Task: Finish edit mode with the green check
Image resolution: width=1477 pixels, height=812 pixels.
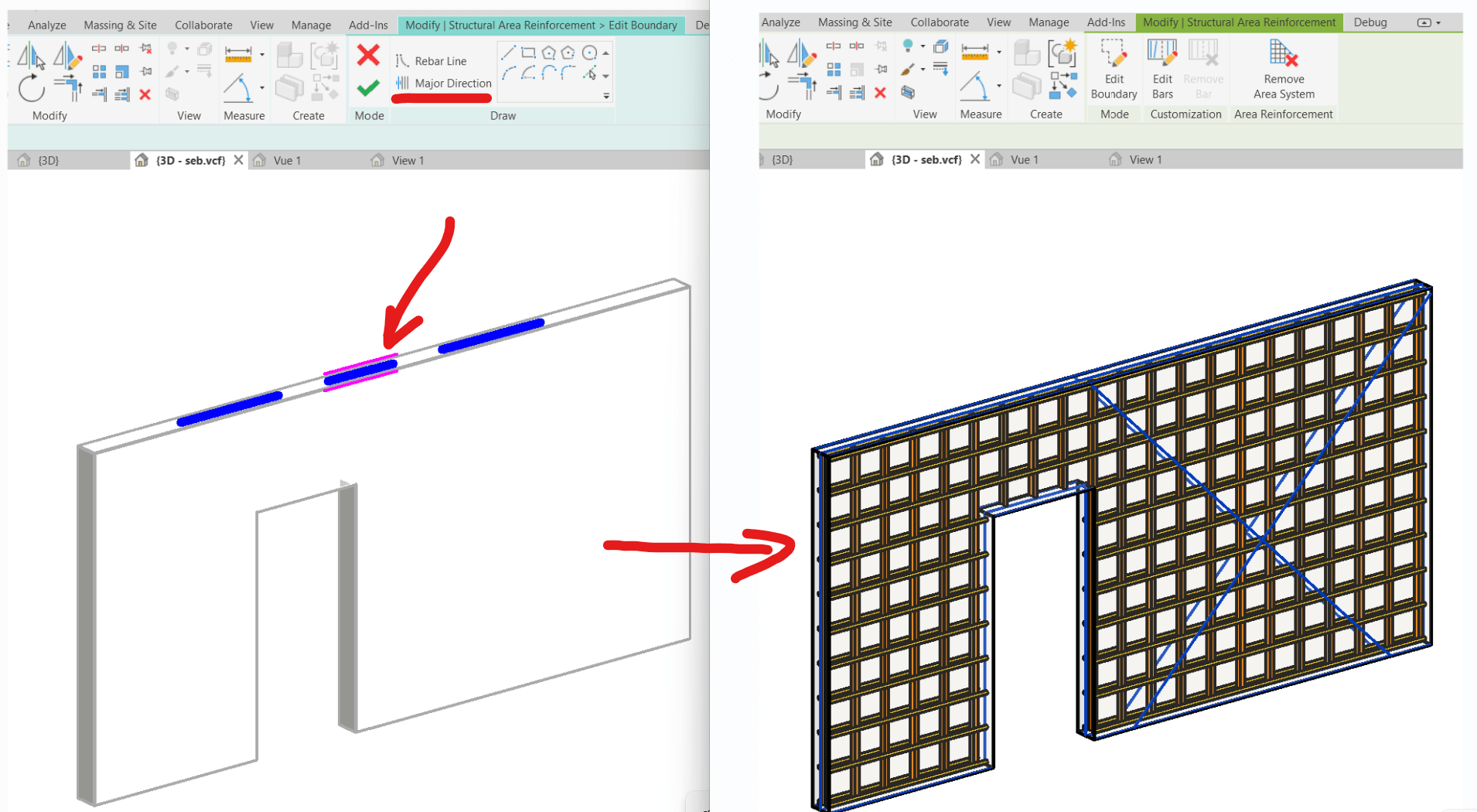Action: [x=368, y=87]
